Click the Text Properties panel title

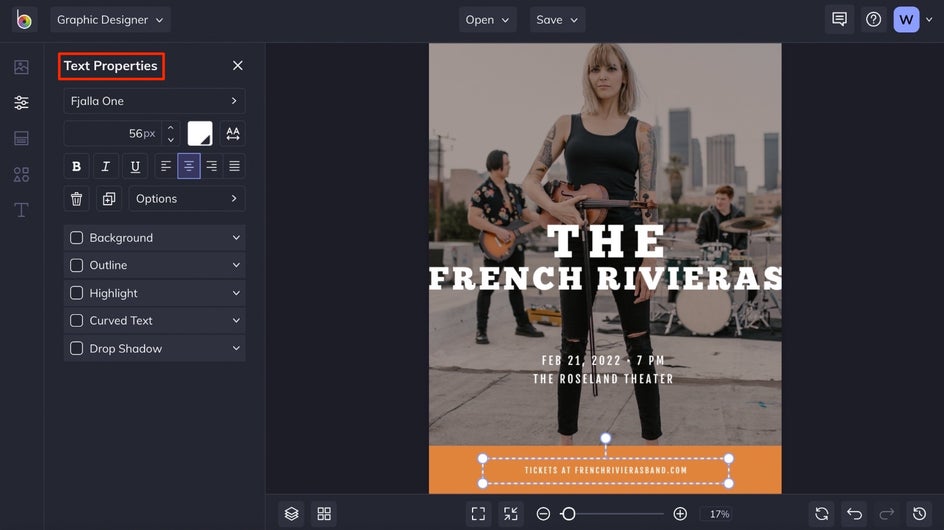[x=111, y=66]
